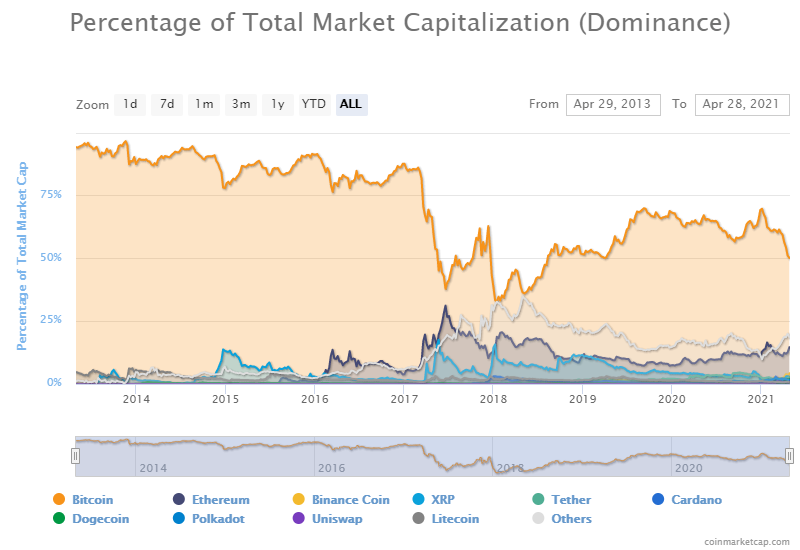Select the ALL zoom range
The image size is (800, 550).
click(x=352, y=105)
